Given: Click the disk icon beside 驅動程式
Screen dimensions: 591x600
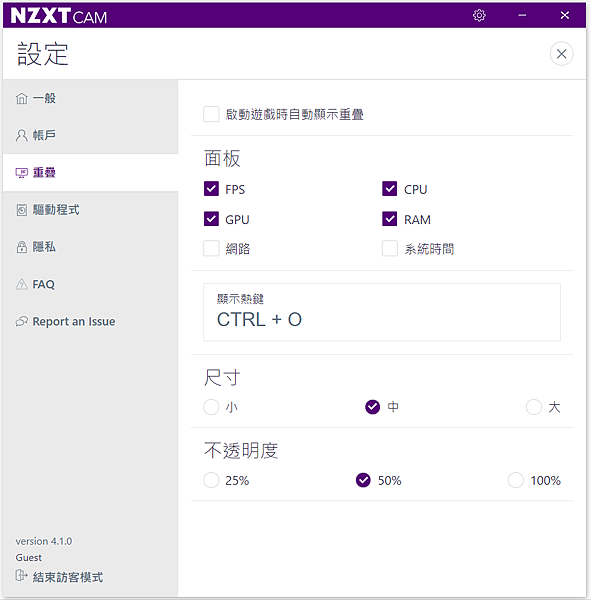Looking at the screenshot, I should point(21,210).
